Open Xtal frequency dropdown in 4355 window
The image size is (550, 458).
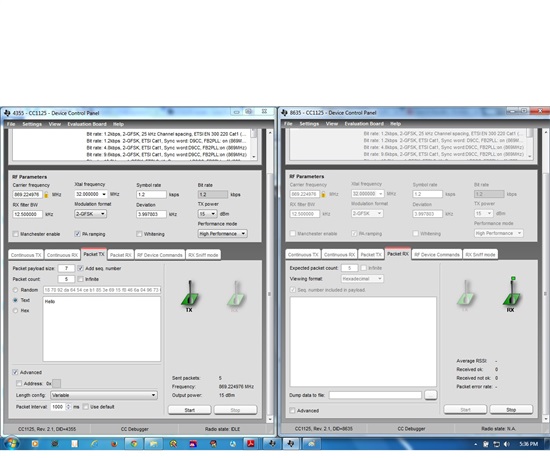[91, 194]
